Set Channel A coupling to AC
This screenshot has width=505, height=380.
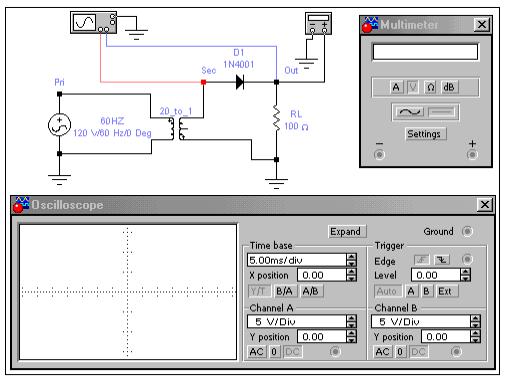pyautogui.click(x=257, y=352)
